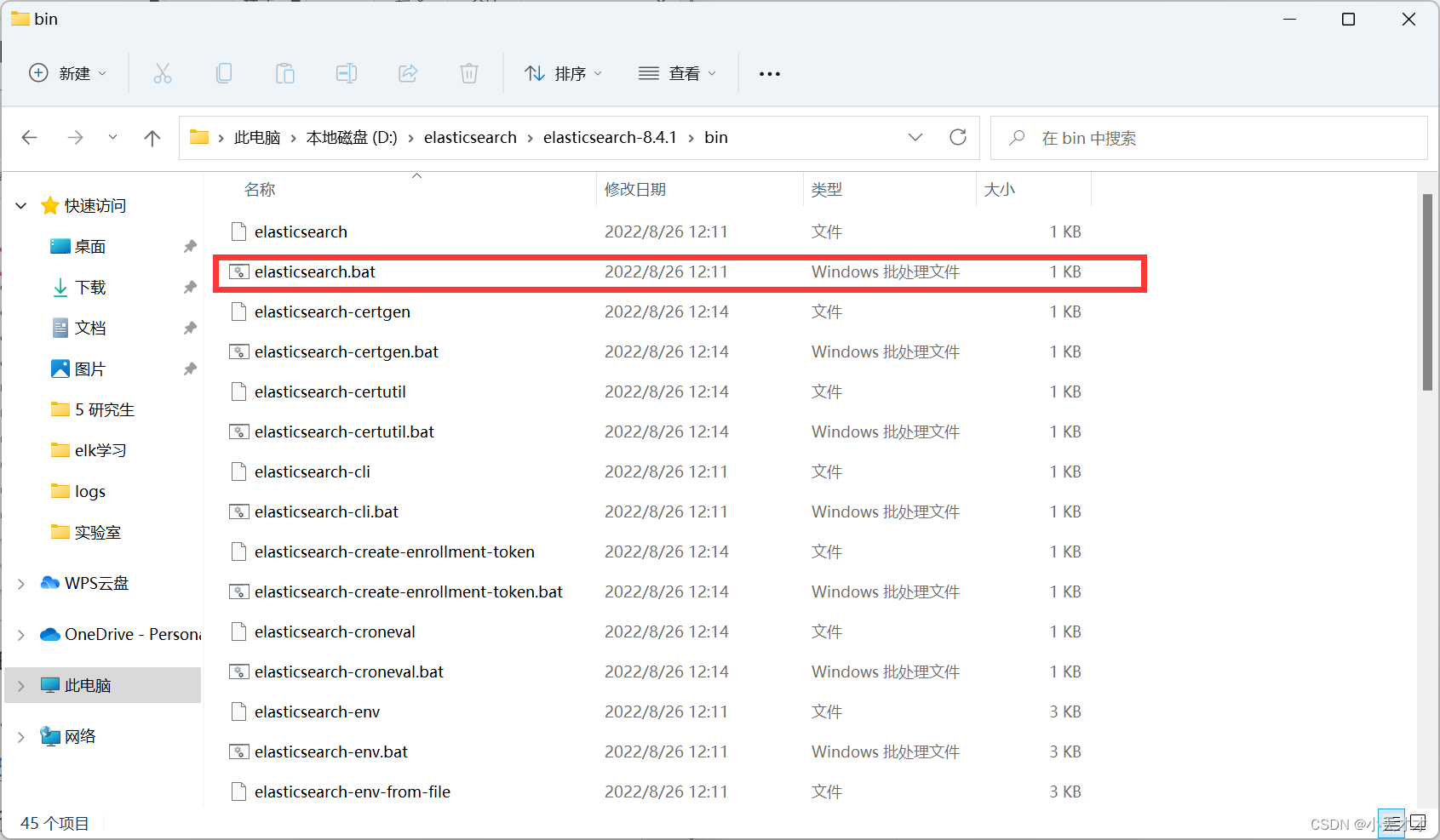Click the Paste clipboard icon

point(285,73)
